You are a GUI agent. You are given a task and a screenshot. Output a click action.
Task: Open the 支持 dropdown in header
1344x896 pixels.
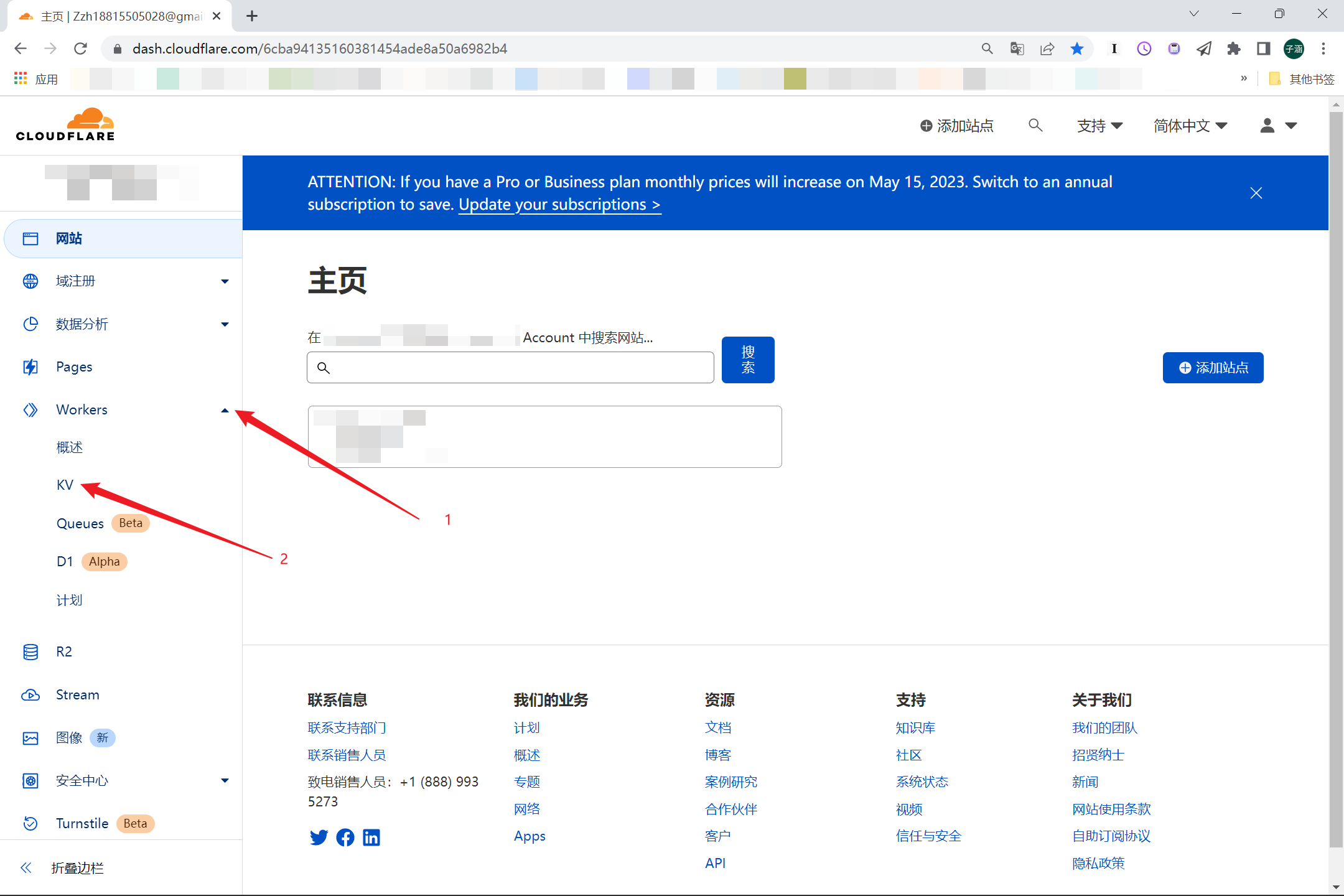click(1099, 126)
